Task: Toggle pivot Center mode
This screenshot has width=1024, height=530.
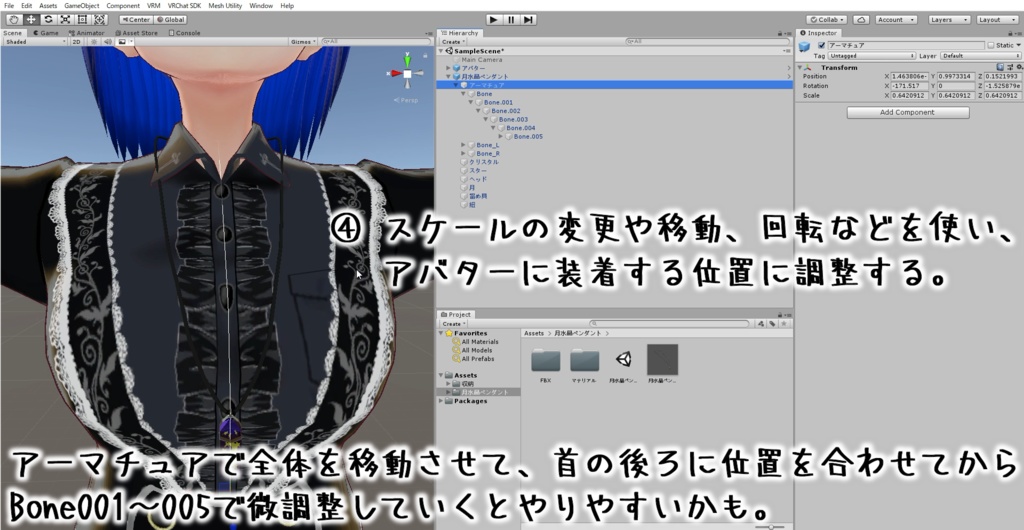Action: pos(136,20)
